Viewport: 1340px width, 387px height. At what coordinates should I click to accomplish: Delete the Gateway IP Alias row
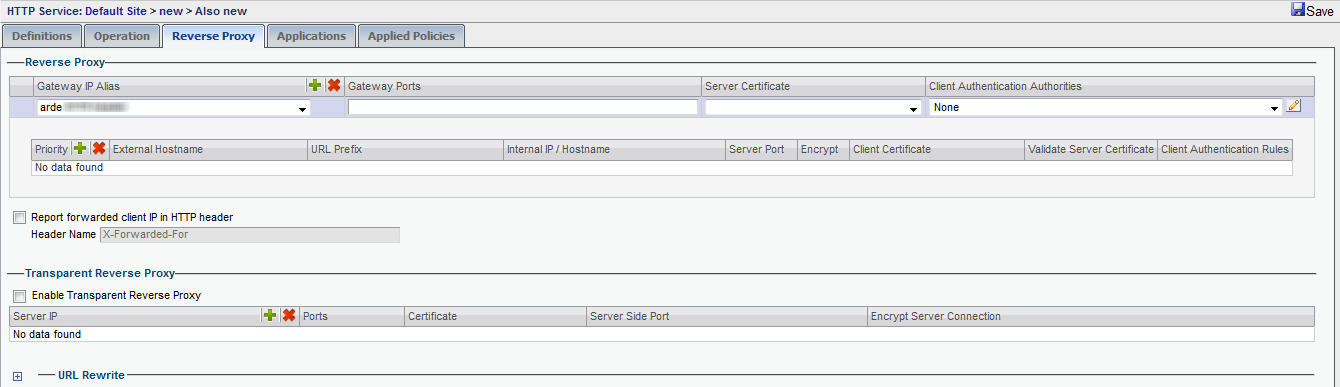point(334,86)
